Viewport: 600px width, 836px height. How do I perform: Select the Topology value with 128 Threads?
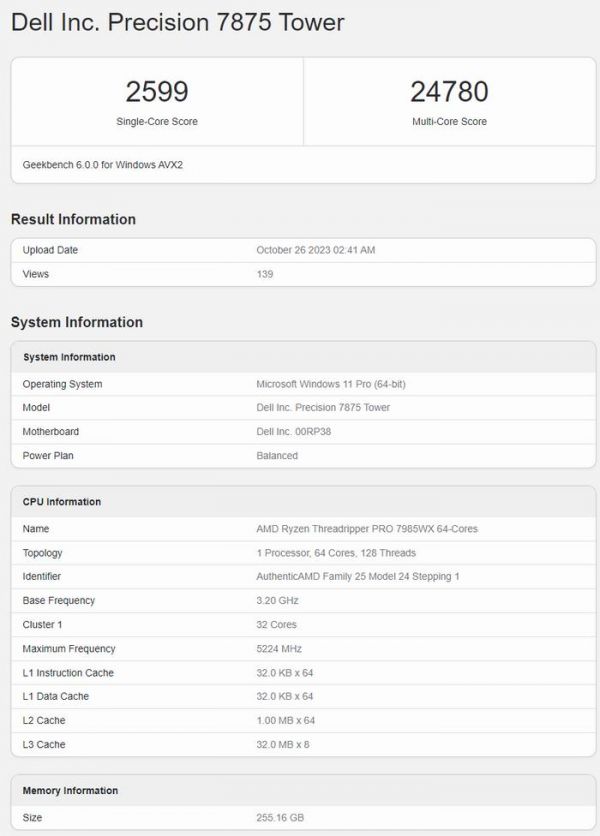pos(336,553)
